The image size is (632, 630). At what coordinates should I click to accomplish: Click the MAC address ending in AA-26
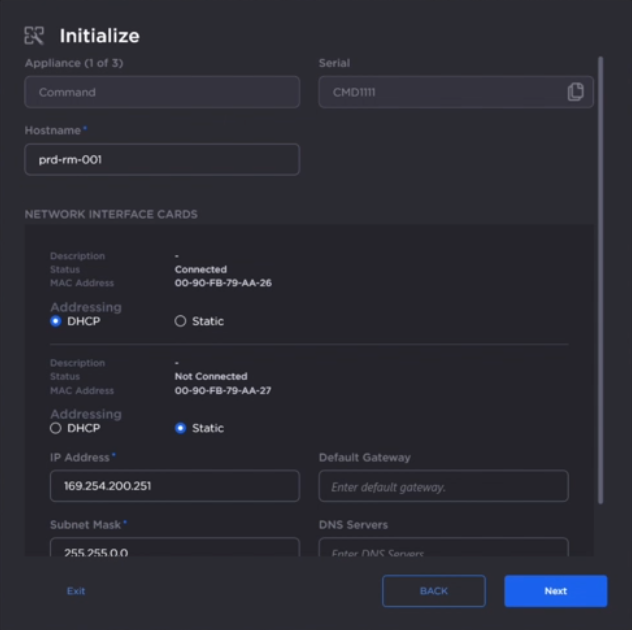tap(223, 283)
